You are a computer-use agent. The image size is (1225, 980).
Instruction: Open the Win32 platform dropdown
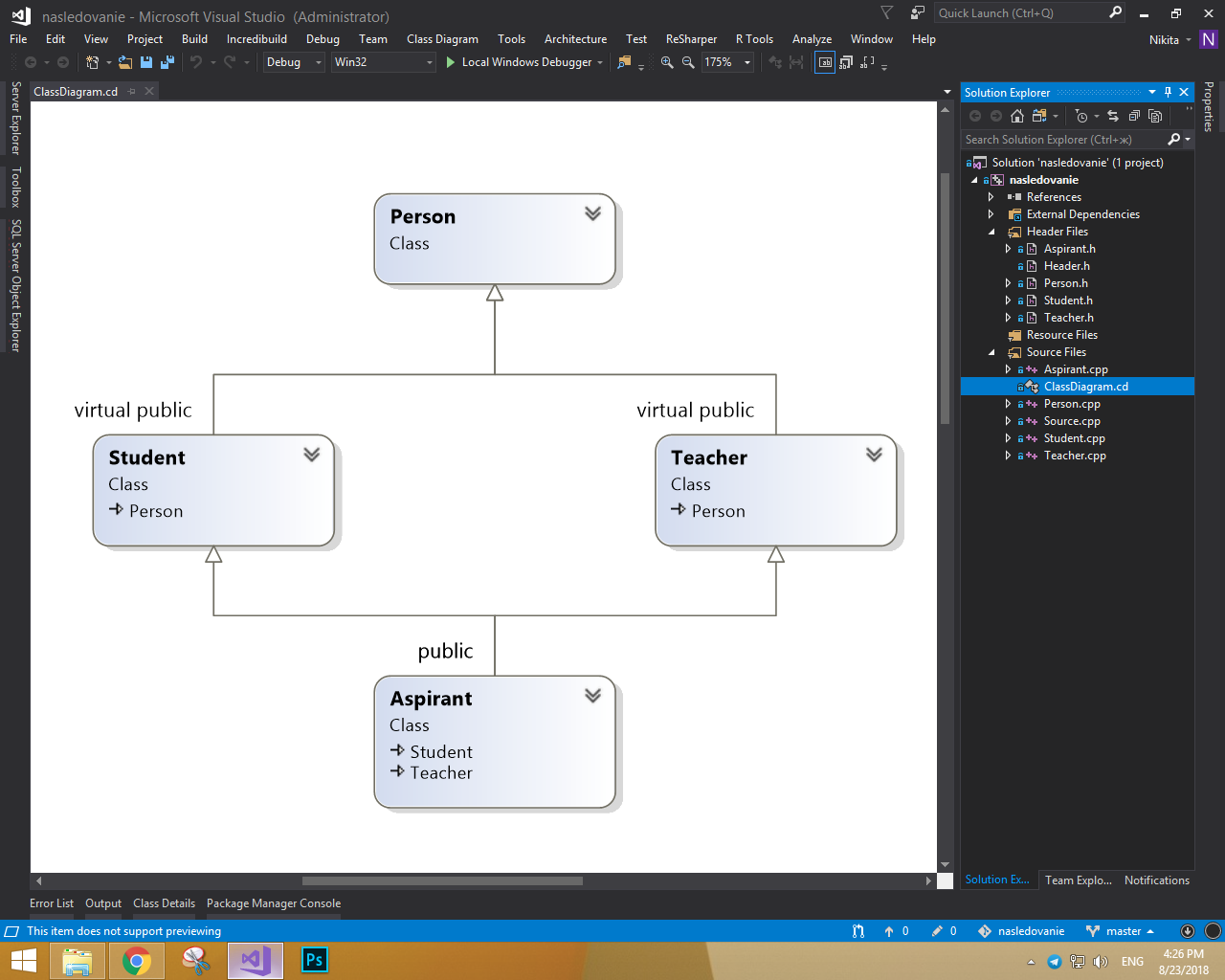point(384,62)
